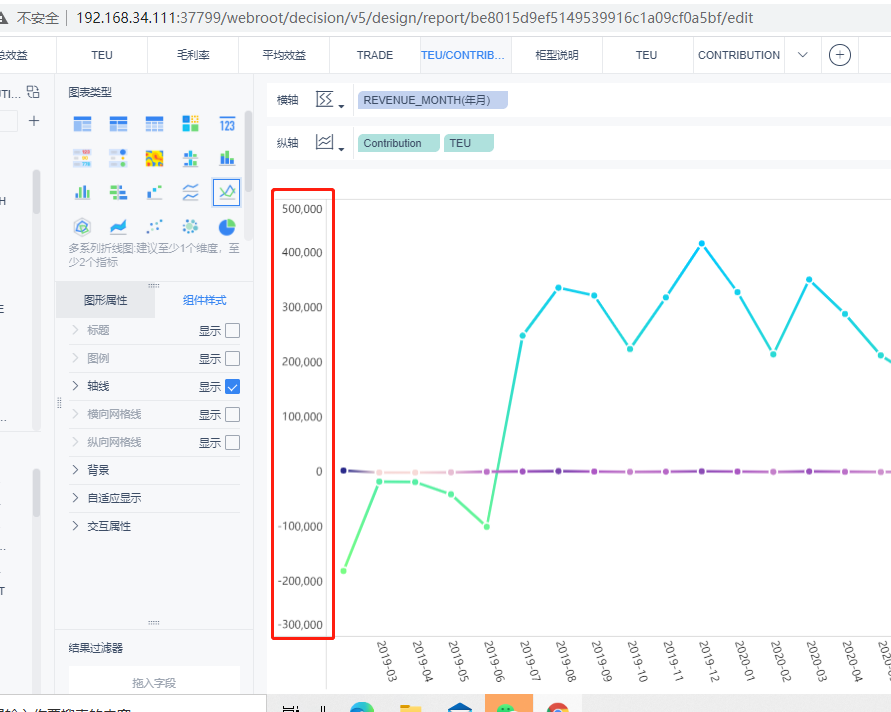Click the add new tab plus icon

coord(840,55)
